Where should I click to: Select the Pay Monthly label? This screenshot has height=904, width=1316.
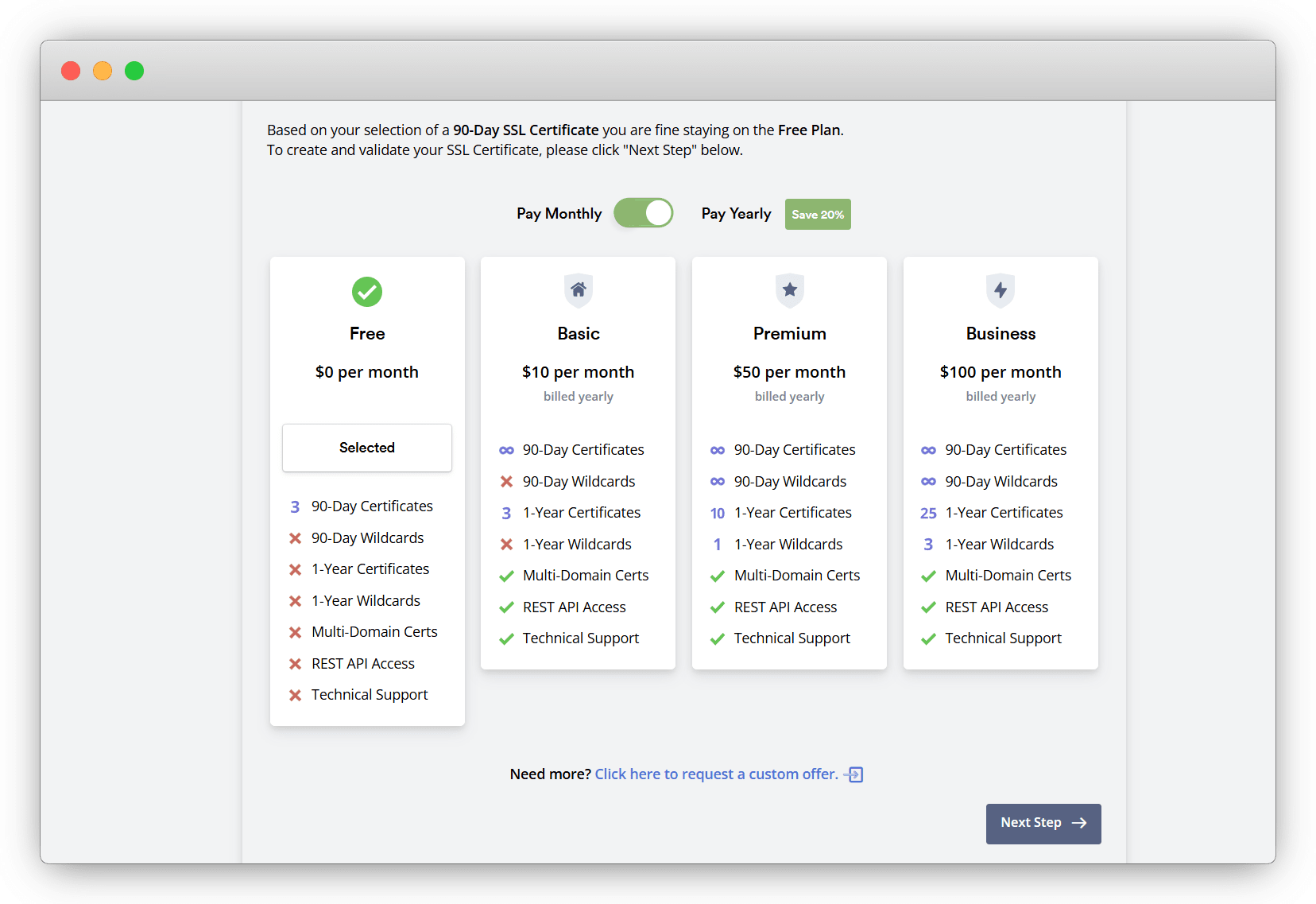(559, 214)
